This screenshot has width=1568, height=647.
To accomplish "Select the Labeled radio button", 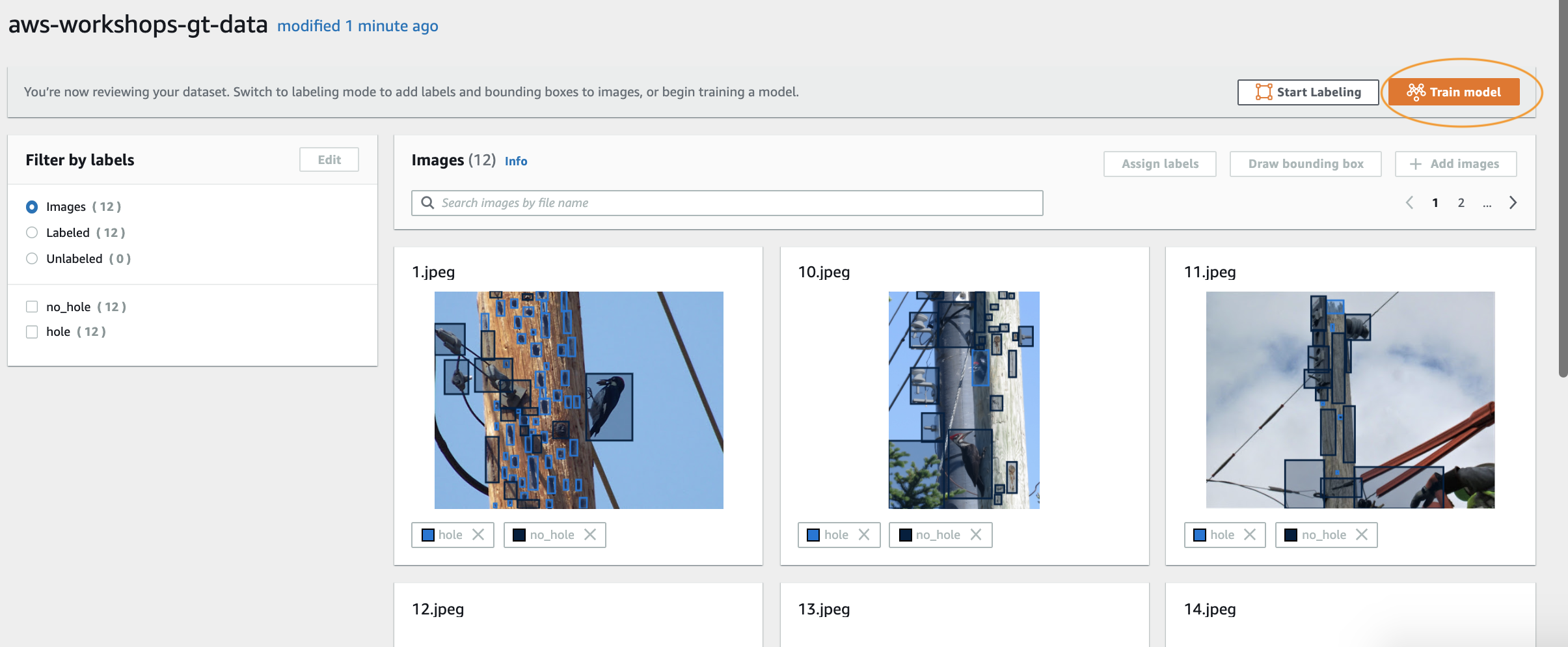I will pos(32,232).
